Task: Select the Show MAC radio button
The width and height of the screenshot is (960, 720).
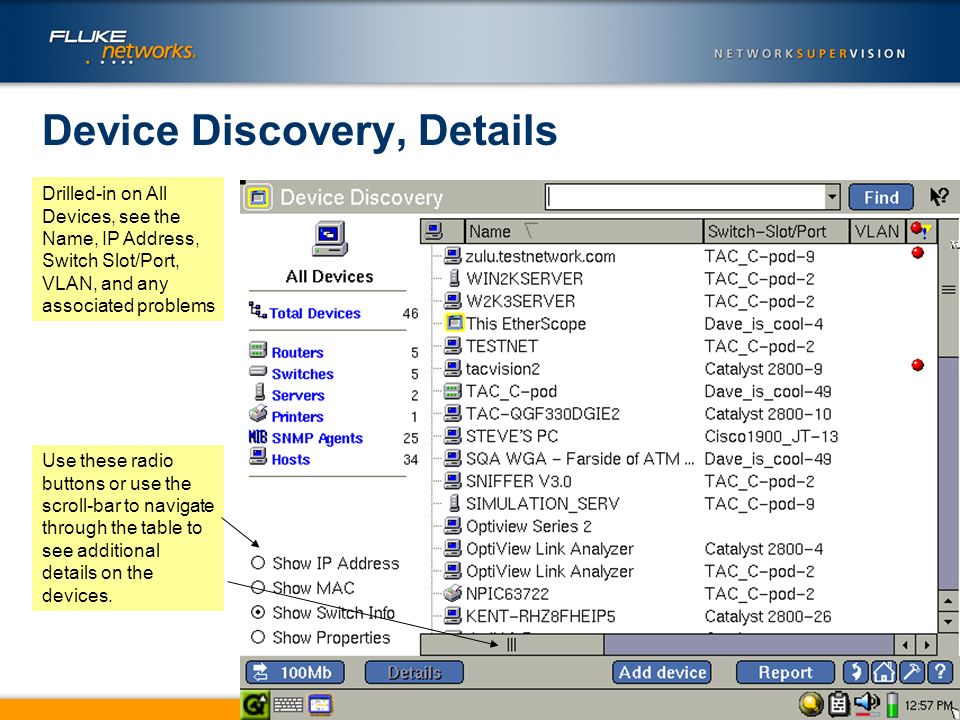Action: (258, 587)
